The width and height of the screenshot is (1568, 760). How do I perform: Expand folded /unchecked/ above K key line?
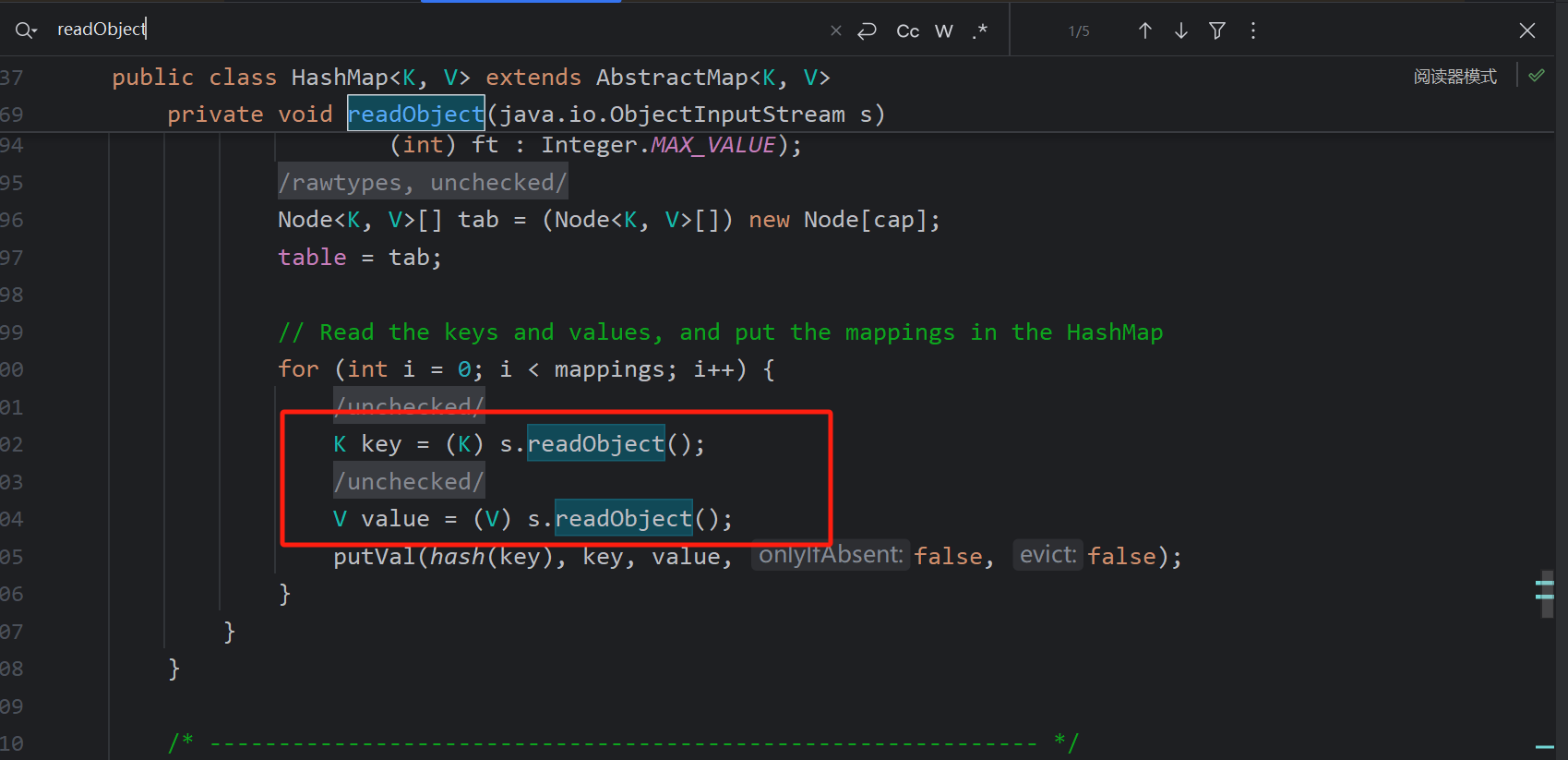[409, 405]
